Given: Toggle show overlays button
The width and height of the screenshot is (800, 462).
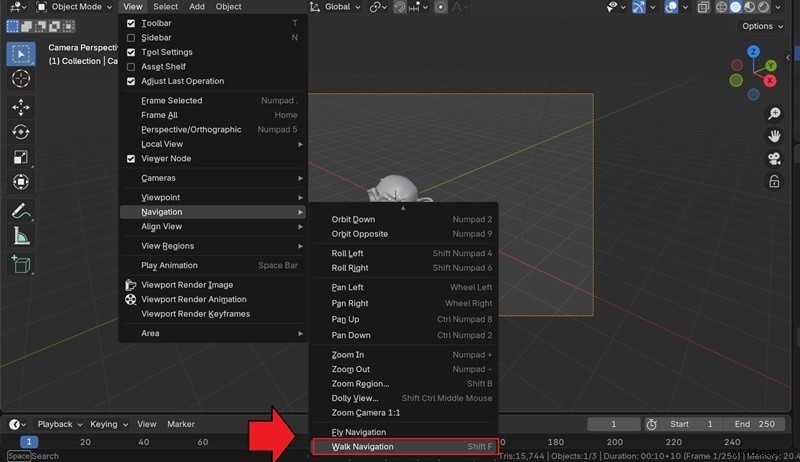Looking at the screenshot, I should [x=671, y=7].
